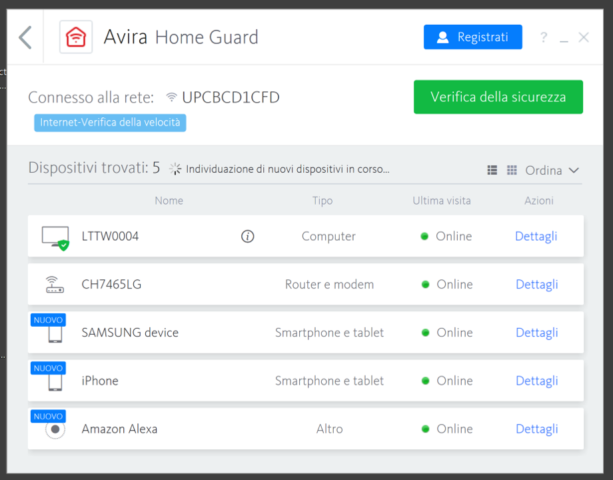Click the computer icon for LTTW0004
613x480 pixels.
click(56, 238)
